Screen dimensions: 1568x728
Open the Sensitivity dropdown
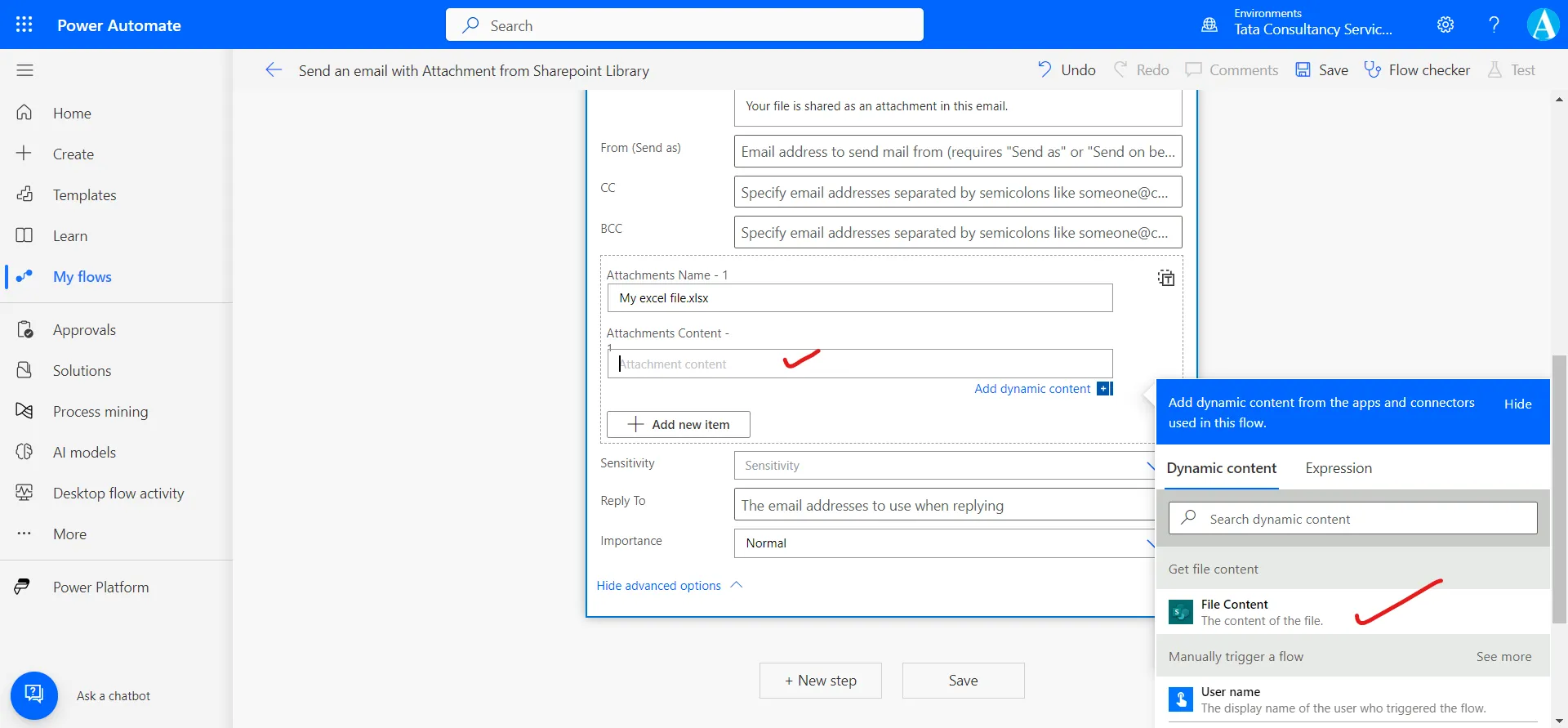coord(945,466)
